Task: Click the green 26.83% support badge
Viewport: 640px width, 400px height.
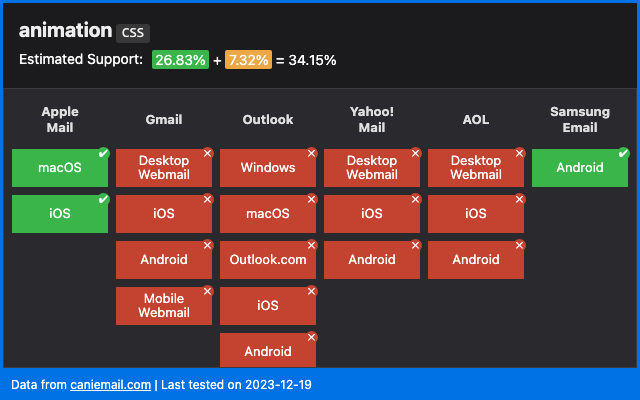Action: point(180,60)
